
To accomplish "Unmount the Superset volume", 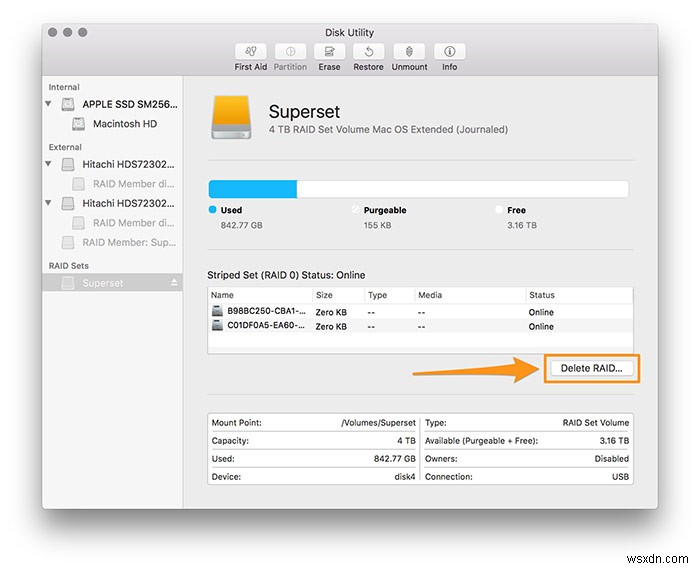I will click(409, 52).
